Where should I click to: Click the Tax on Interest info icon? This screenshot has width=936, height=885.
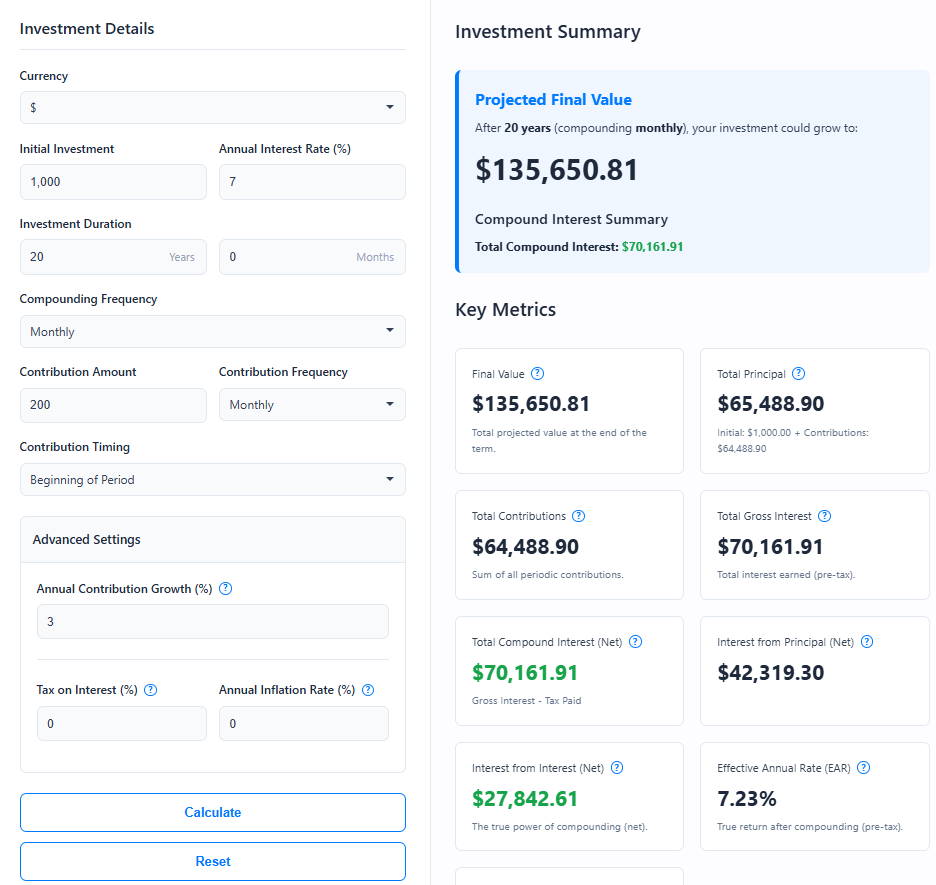150,690
